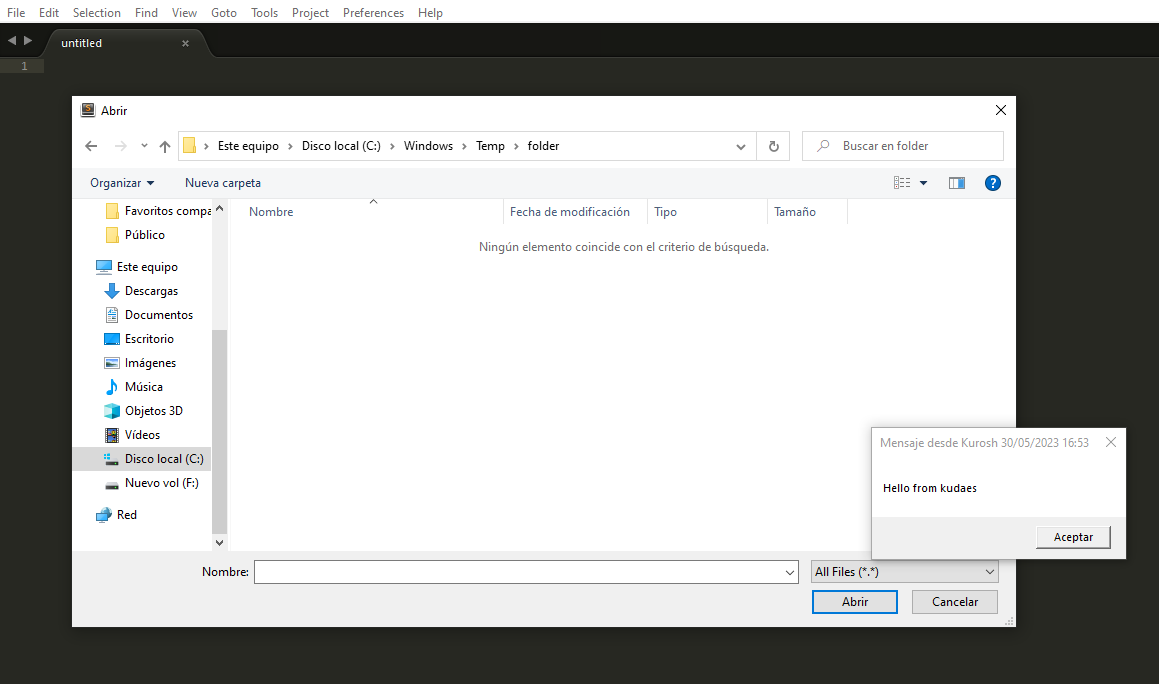Open the All Files (*.*) type dropdown
The width and height of the screenshot is (1159, 684).
tap(905, 572)
